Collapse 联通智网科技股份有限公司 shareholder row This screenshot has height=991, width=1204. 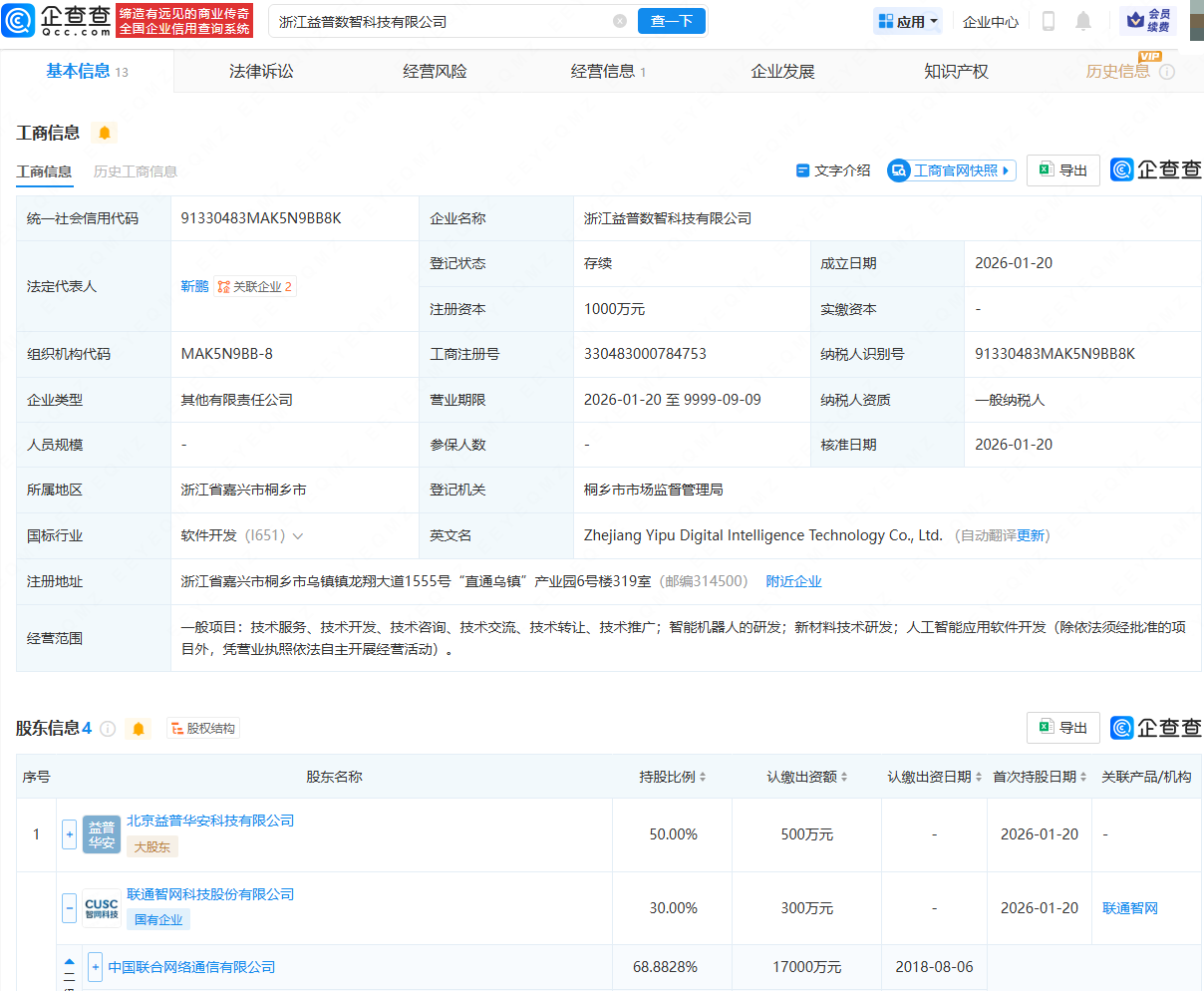click(68, 908)
